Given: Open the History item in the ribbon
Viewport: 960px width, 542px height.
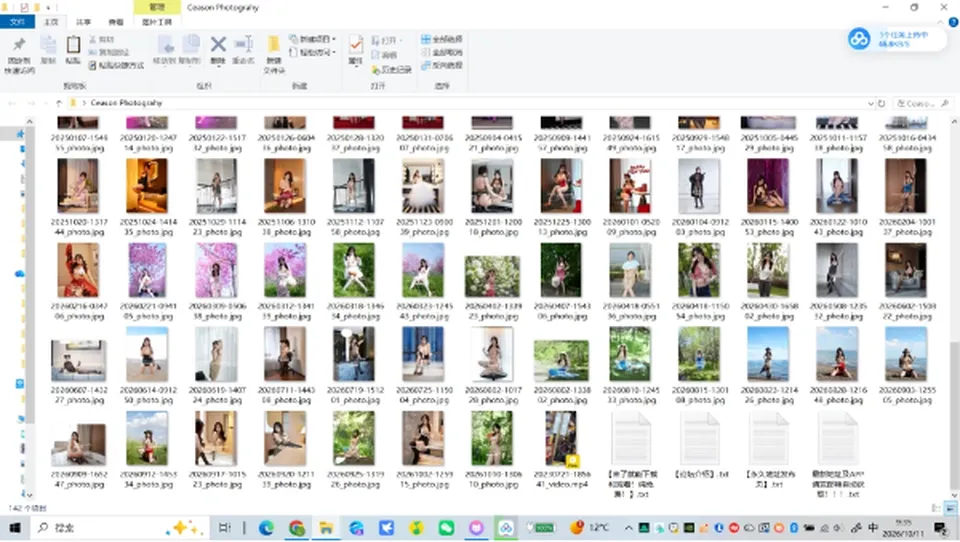Looking at the screenshot, I should 391,70.
